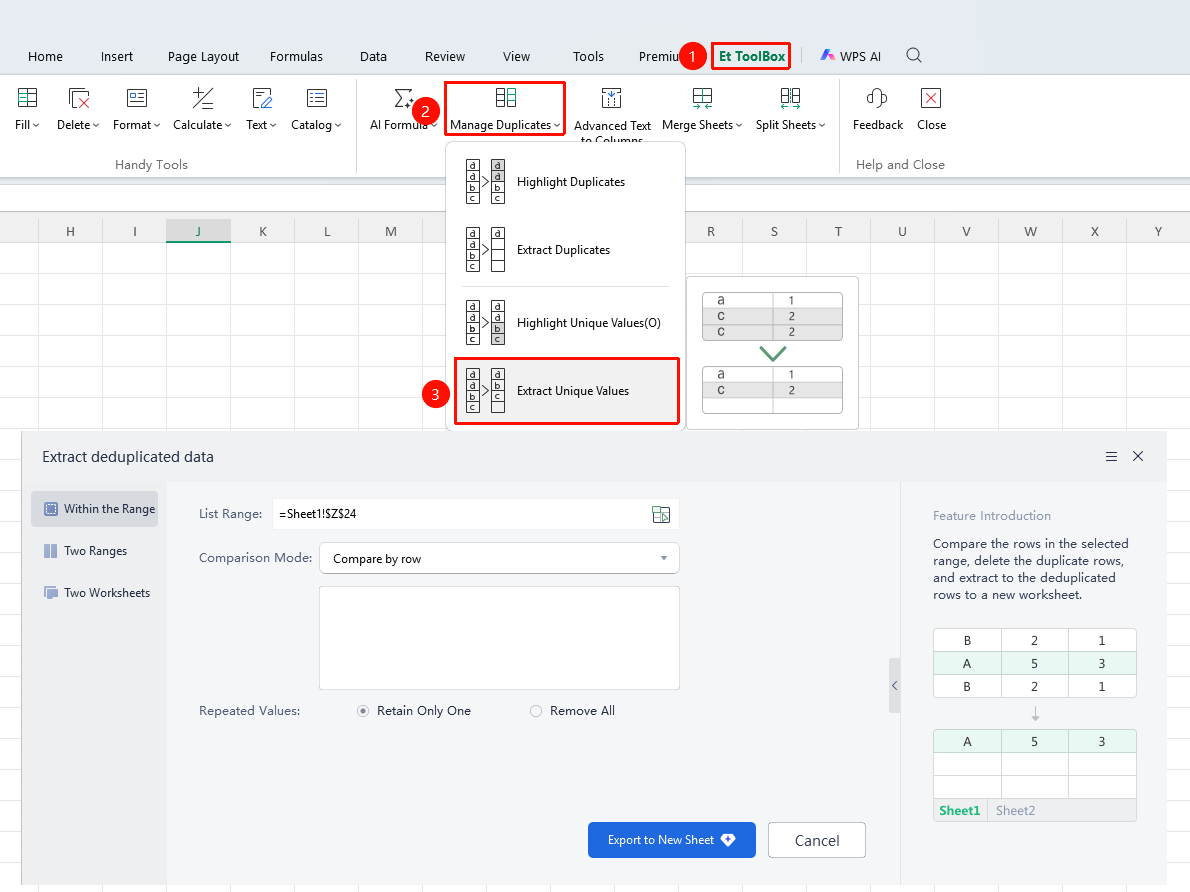Click the Cancel button
Image resolution: width=1190 pixels, height=892 pixels.
(x=817, y=840)
